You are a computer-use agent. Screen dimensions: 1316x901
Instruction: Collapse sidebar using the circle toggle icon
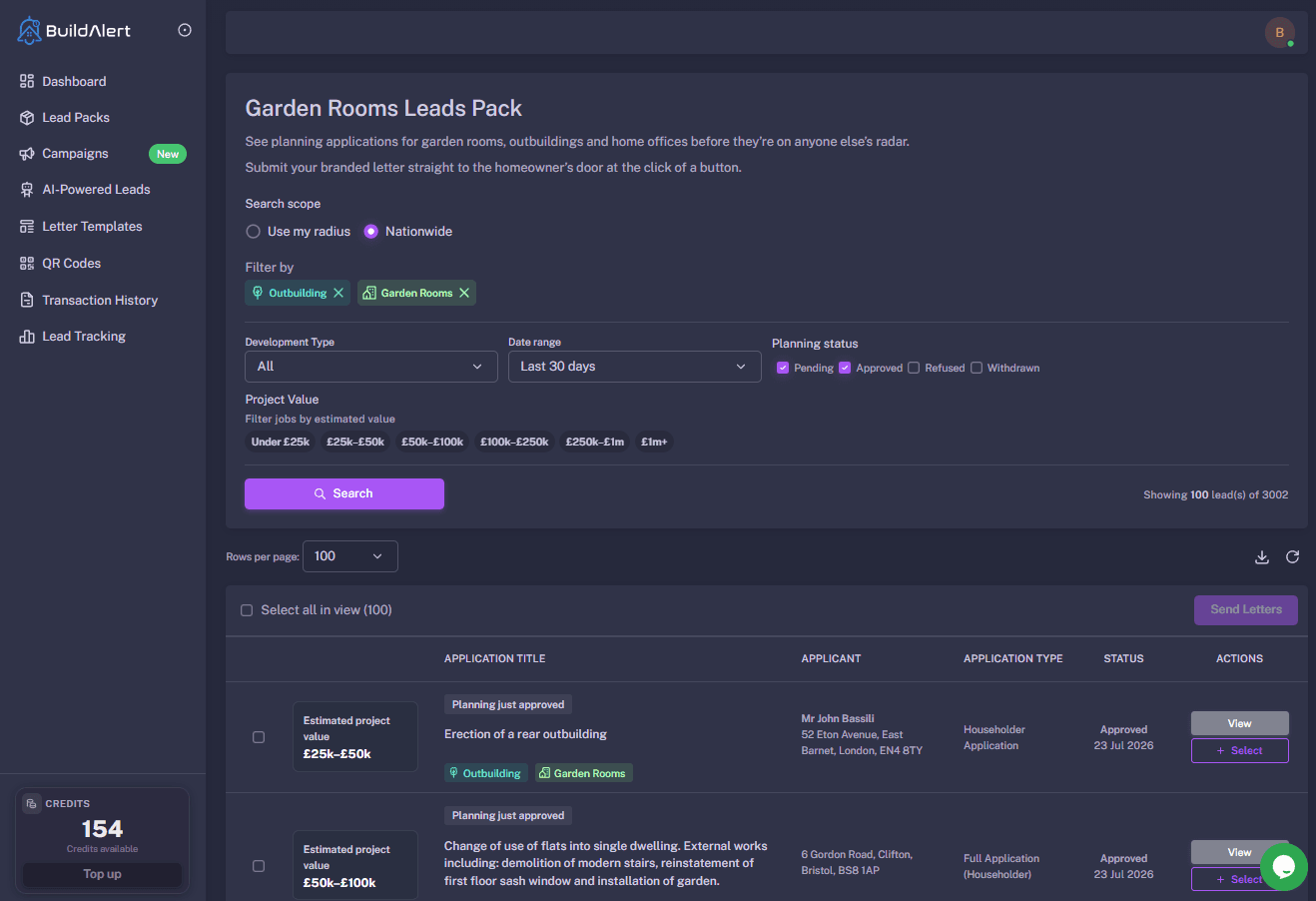tap(185, 30)
